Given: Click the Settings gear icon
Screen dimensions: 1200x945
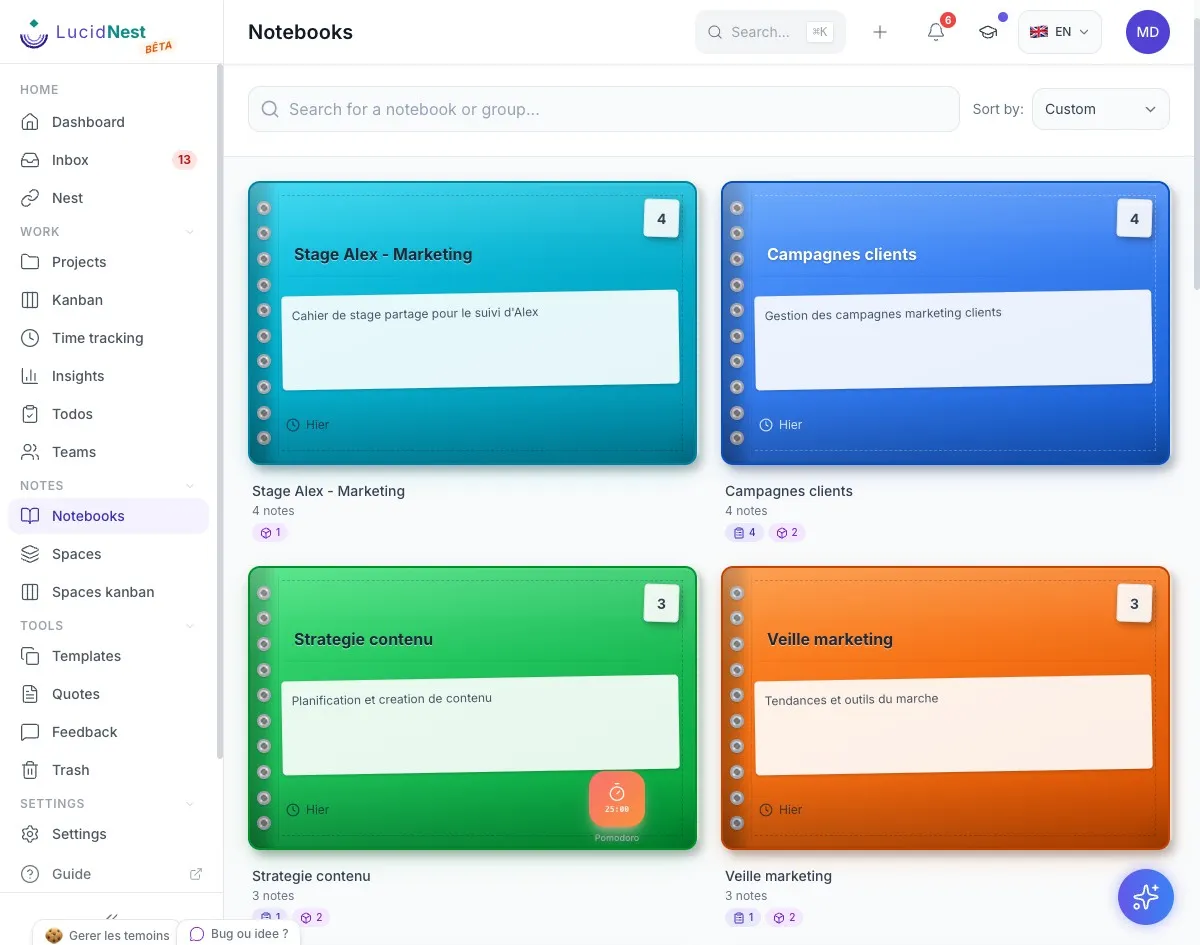Looking at the screenshot, I should pos(31,834).
